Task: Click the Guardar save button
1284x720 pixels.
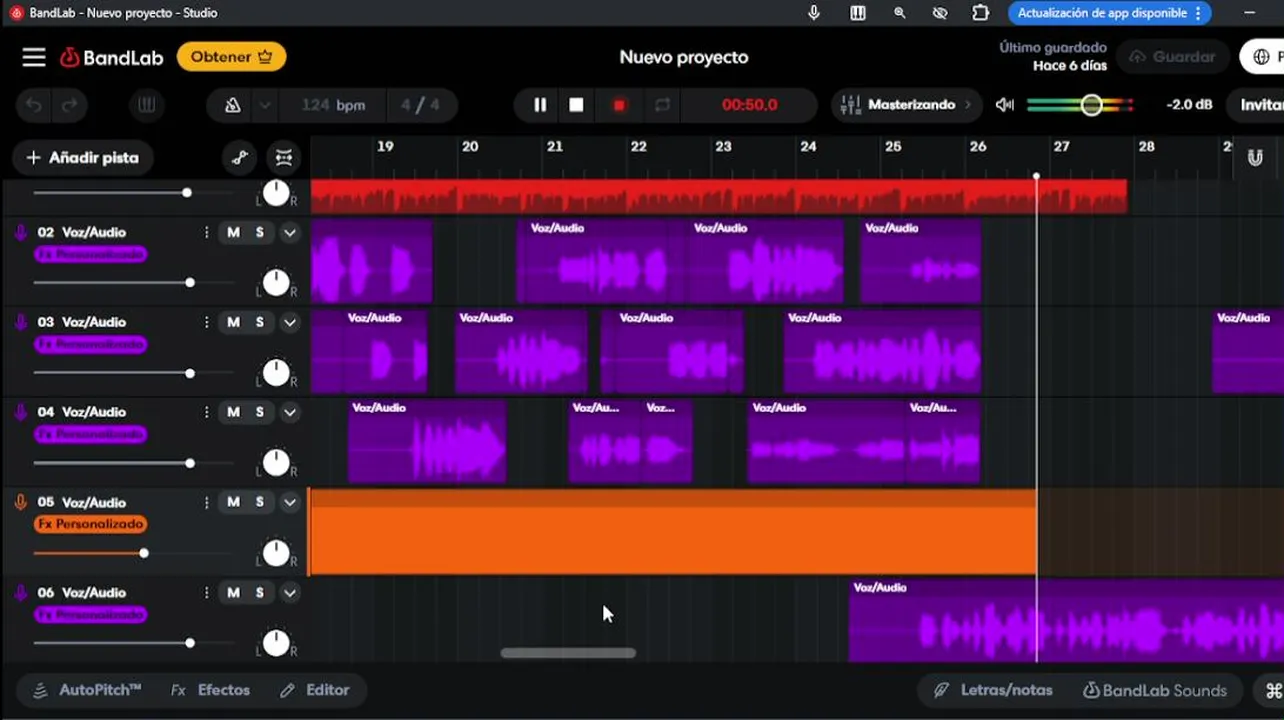Action: coord(1172,57)
